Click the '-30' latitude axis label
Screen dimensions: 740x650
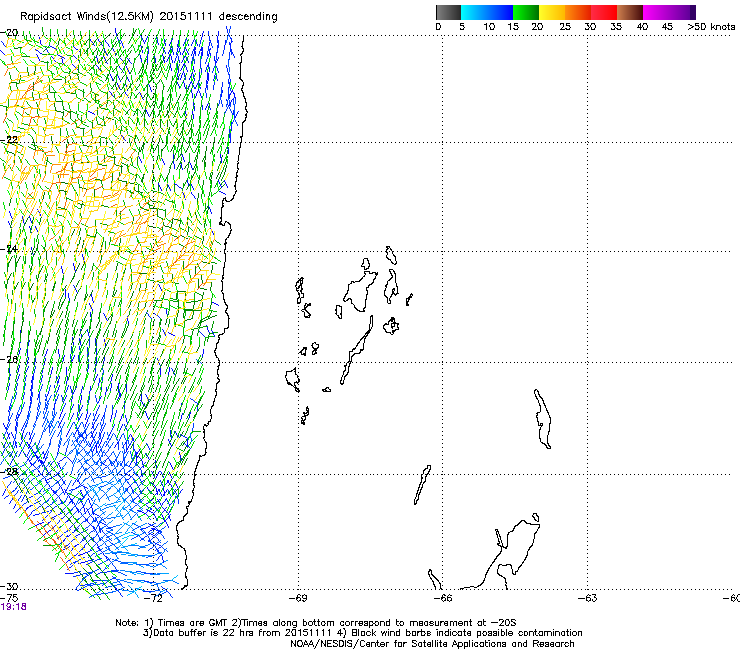(9, 586)
